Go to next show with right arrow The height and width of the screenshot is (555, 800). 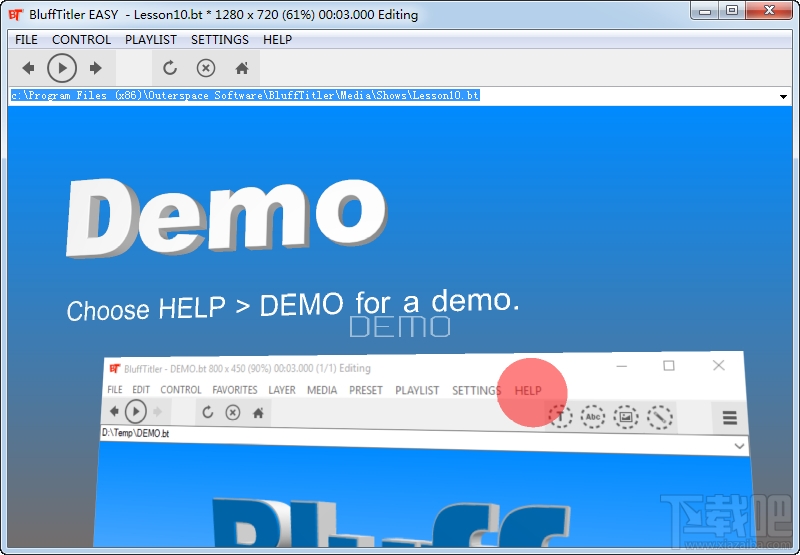coord(95,68)
